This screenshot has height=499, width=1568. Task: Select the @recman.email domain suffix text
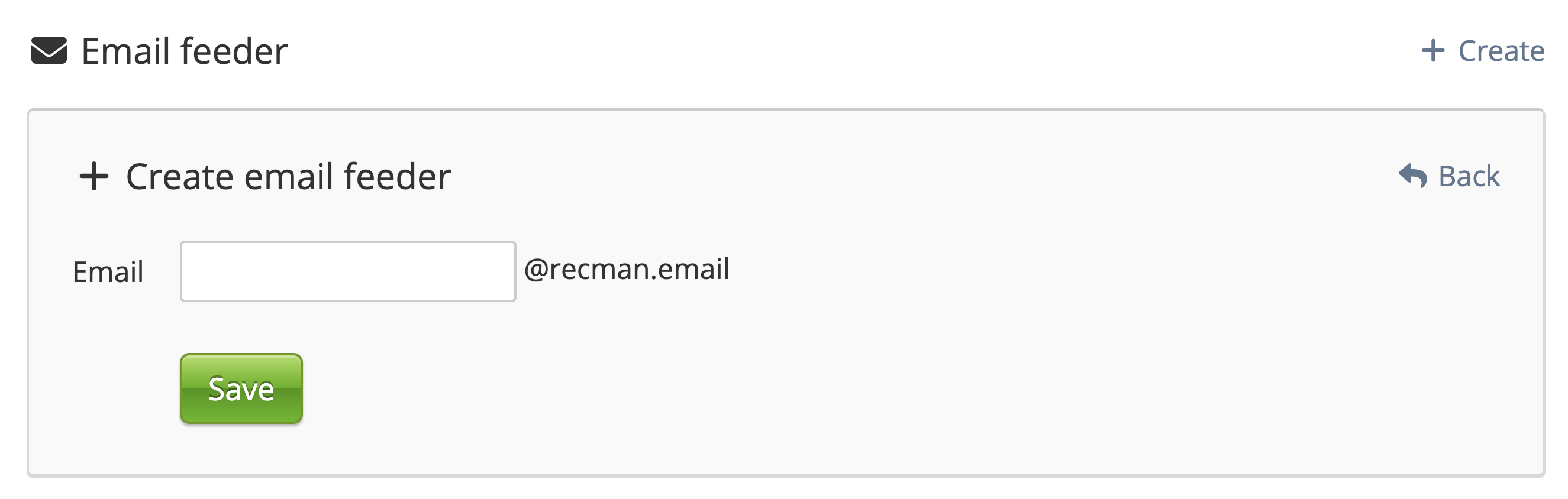(x=627, y=269)
